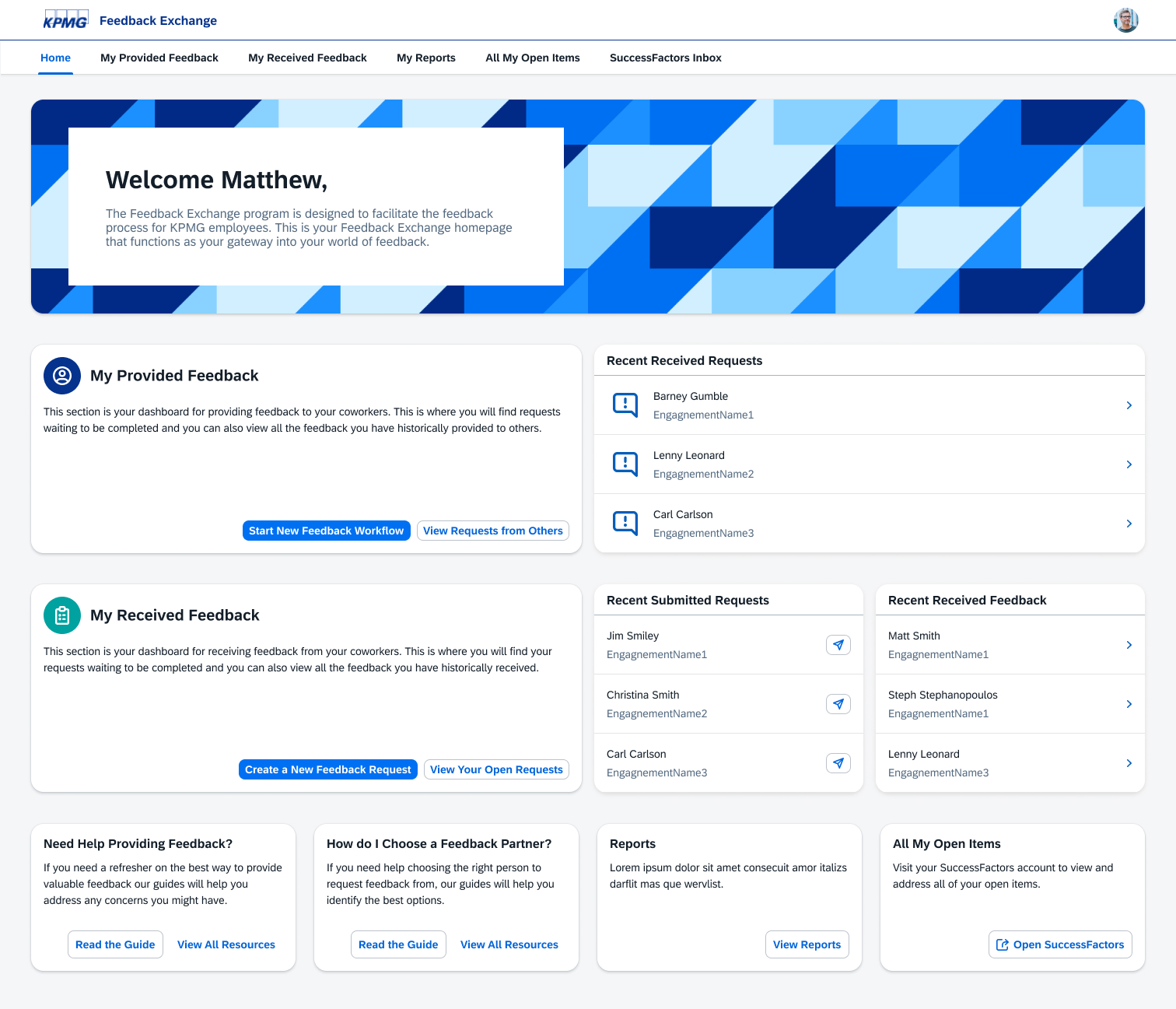Click the send icon for Jim Smiley
This screenshot has width=1176, height=1009.
[838, 645]
